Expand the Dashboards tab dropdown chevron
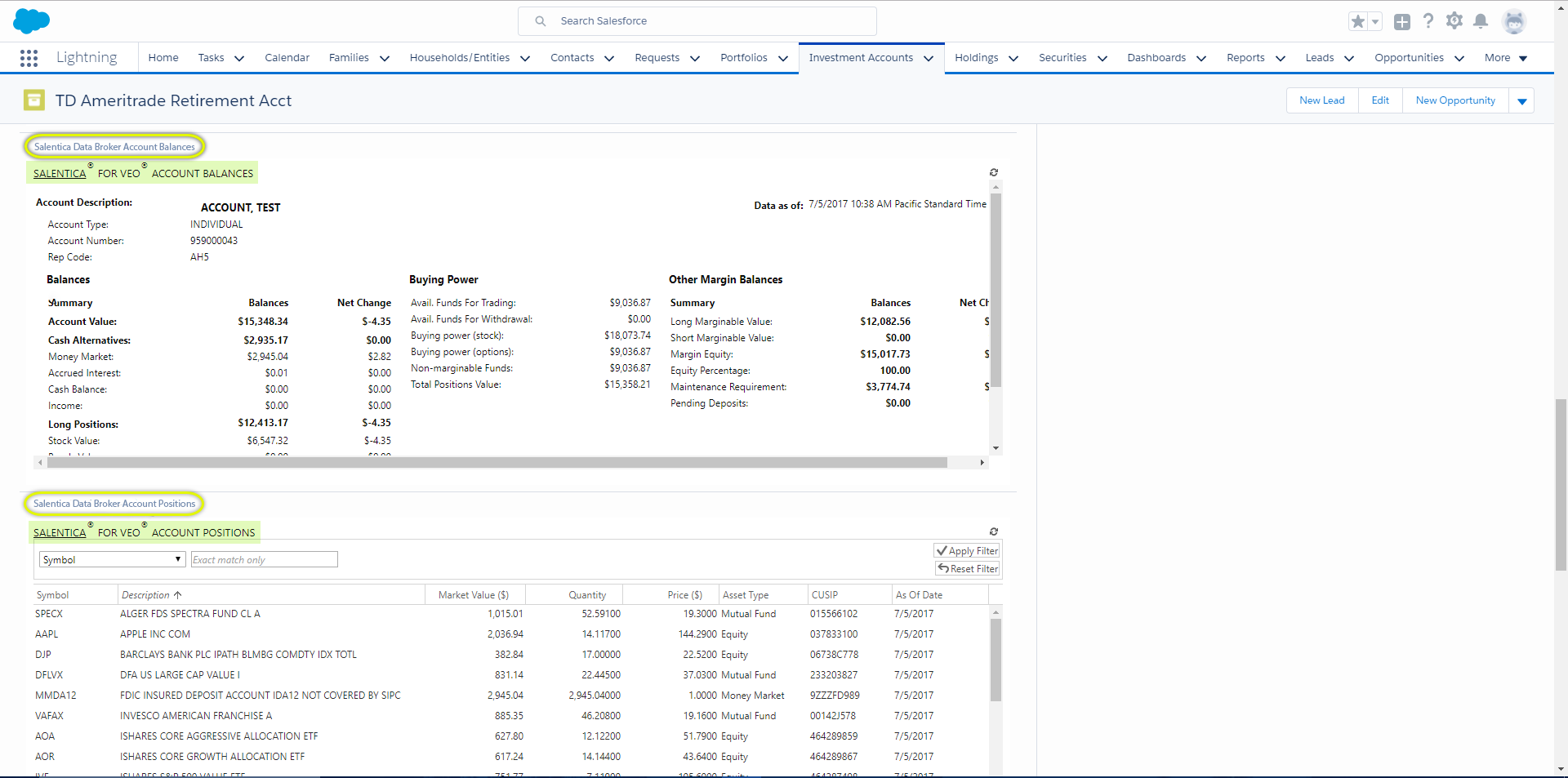 coord(1201,59)
